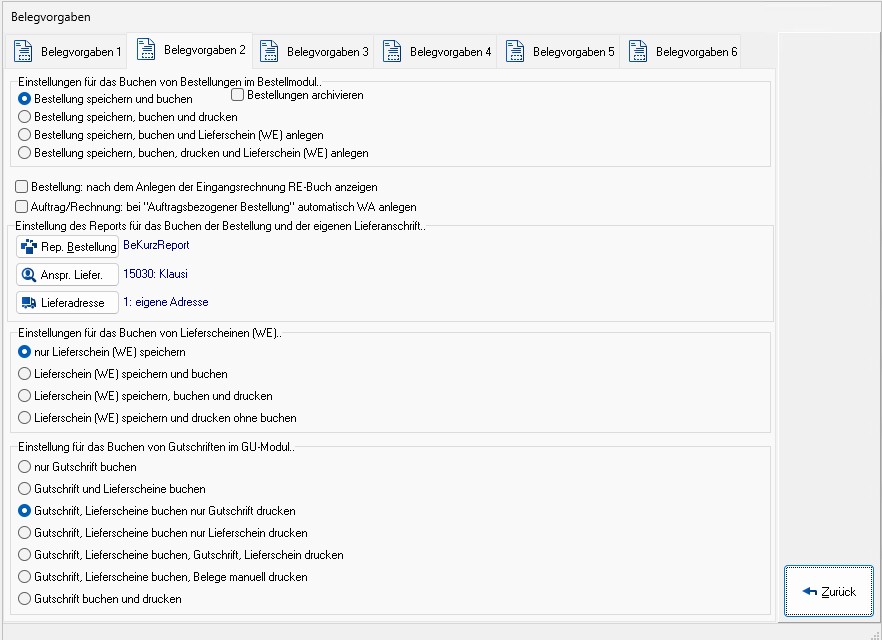The height and width of the screenshot is (640, 882).
Task: Switch to the Belegvorgaben 1 tab
Action: [x=67, y=52]
